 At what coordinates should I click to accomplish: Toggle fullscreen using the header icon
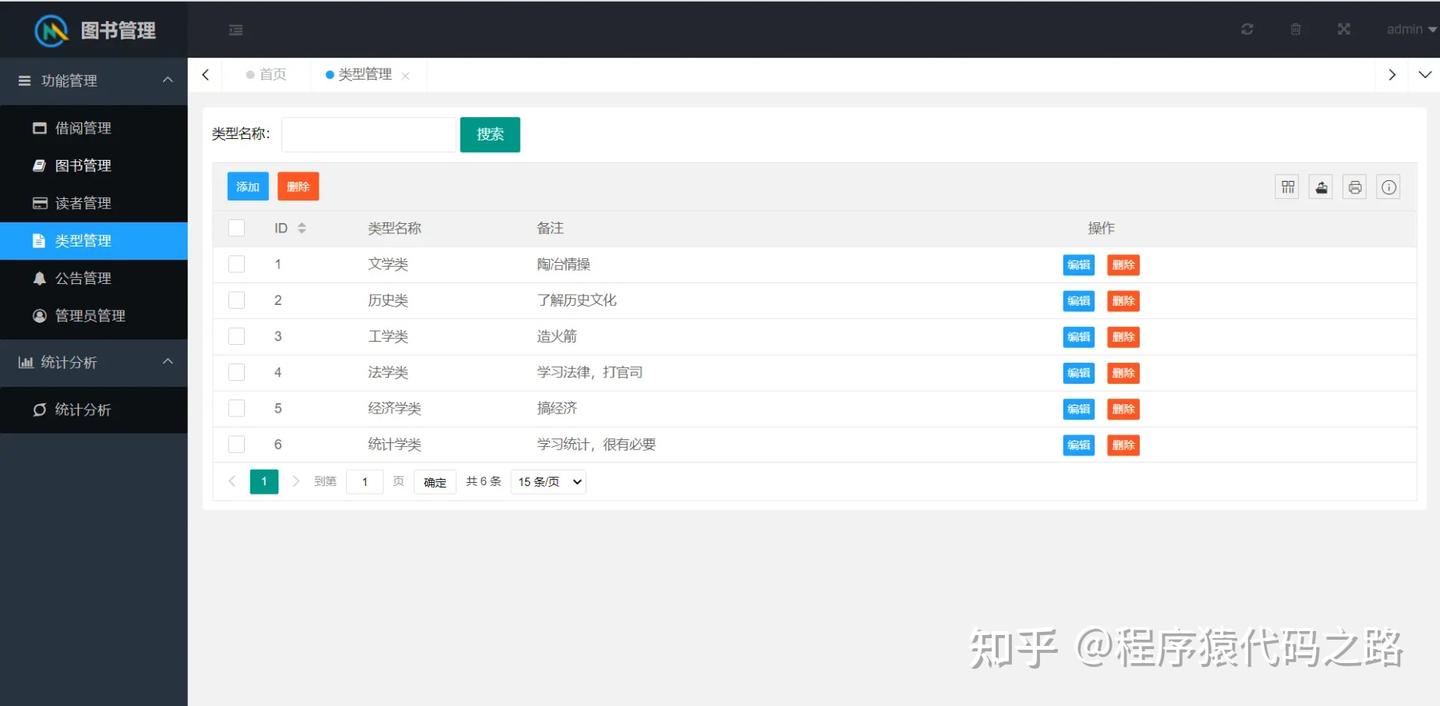tap(1343, 29)
